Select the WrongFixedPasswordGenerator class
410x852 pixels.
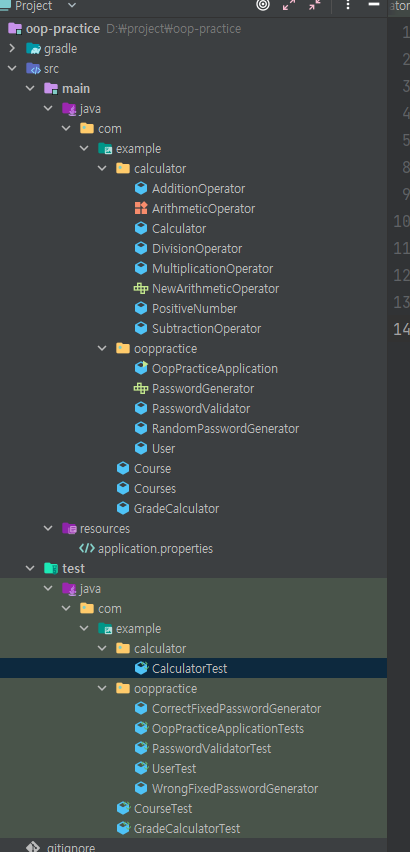tap(235, 788)
